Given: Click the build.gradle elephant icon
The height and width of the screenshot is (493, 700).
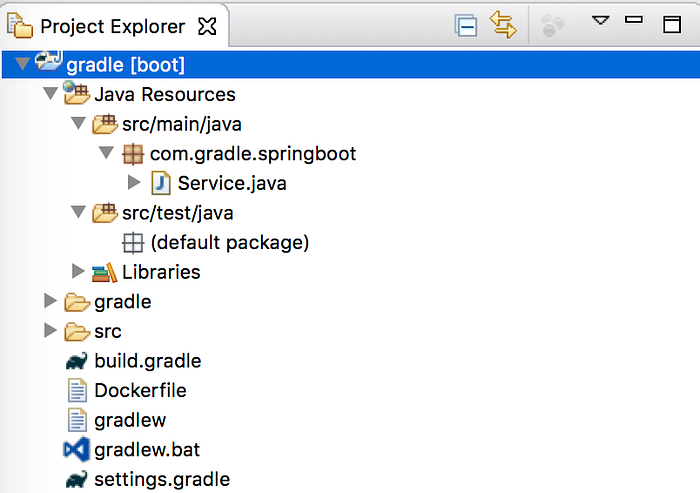Looking at the screenshot, I should pos(77,361).
